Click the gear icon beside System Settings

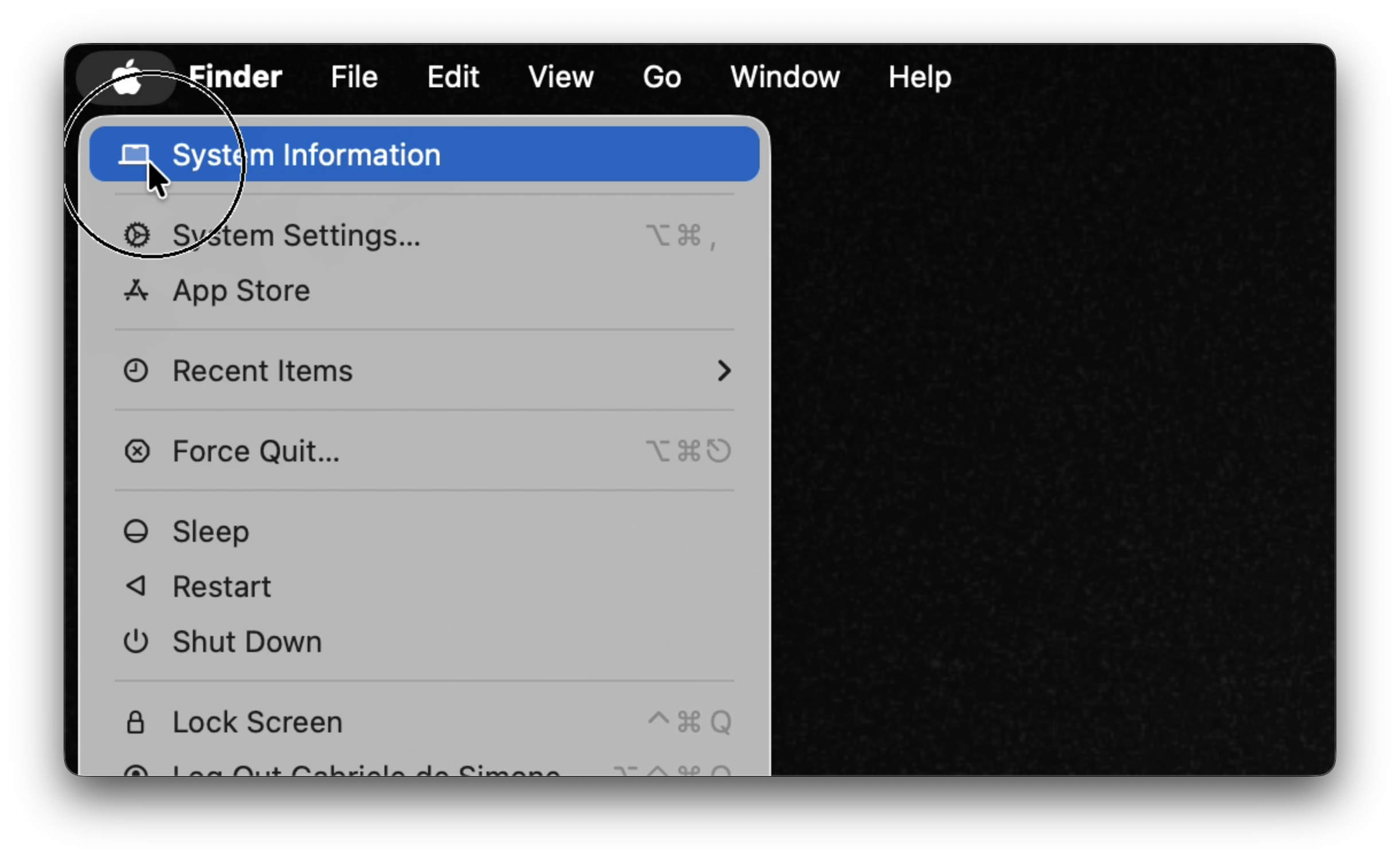[137, 235]
